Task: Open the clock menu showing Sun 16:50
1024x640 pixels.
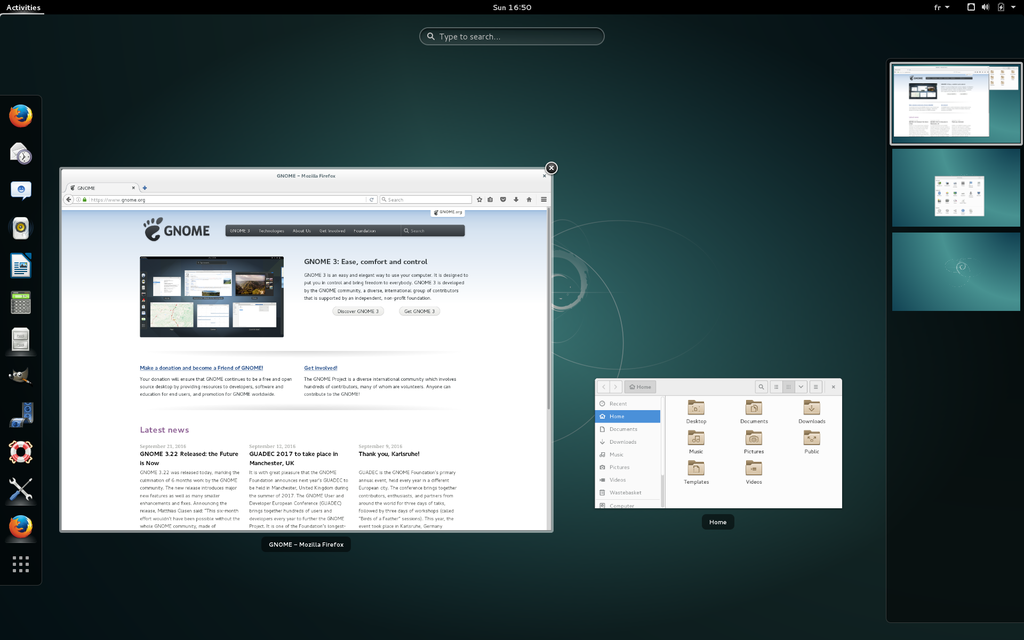Action: [x=512, y=7]
